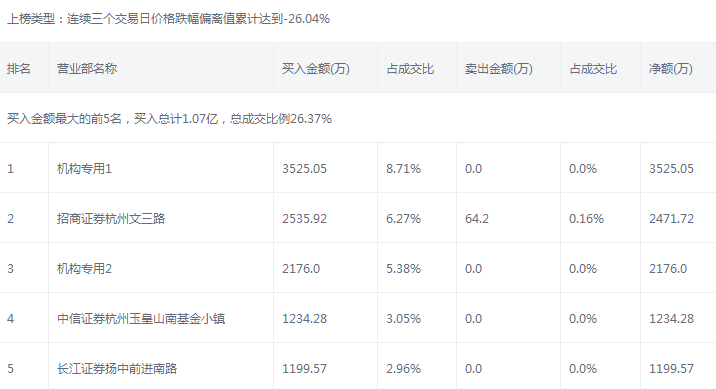Screen dimensions: 716x389
Task: Click the 净额(万) column header
Action: pyautogui.click(x=671, y=68)
